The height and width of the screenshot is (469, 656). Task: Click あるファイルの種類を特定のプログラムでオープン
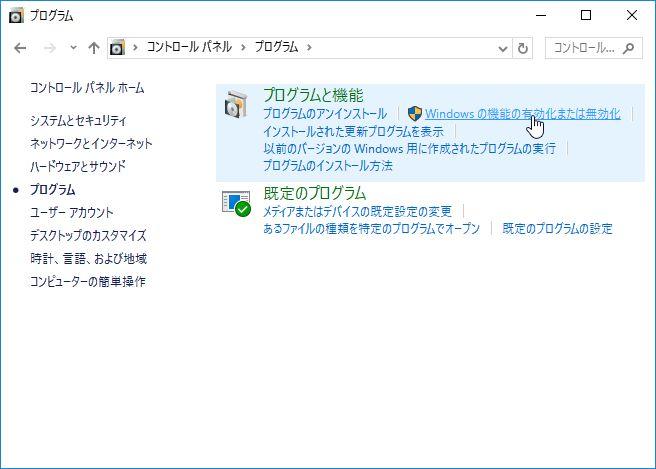pos(372,228)
